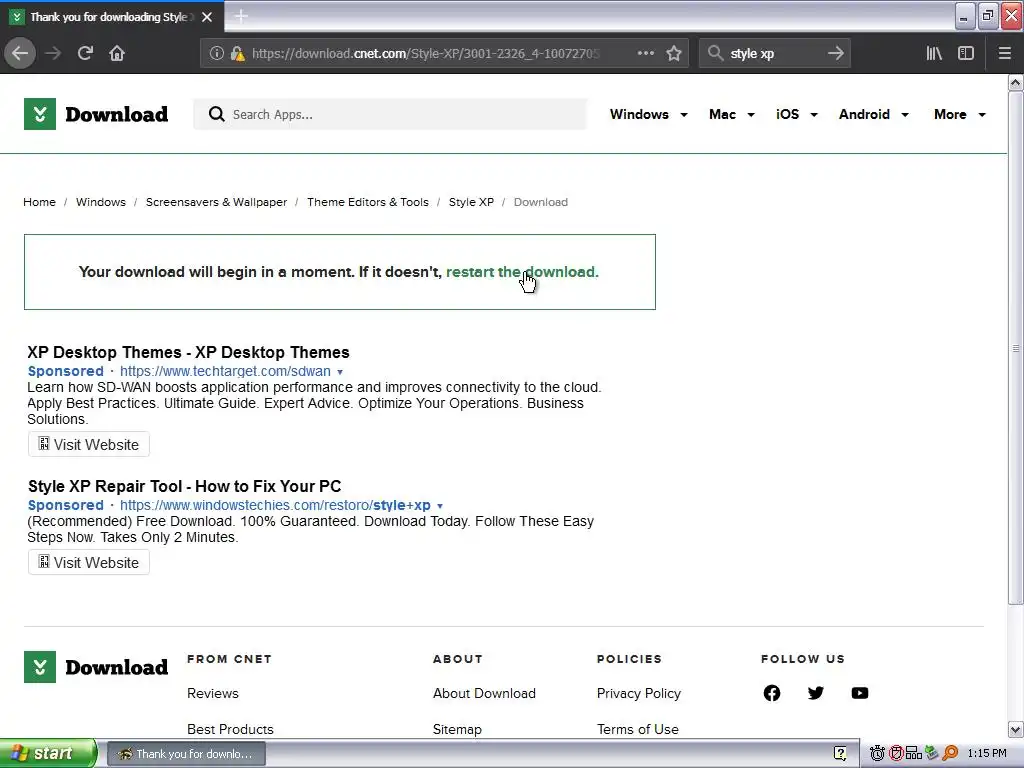The width and height of the screenshot is (1024, 768).
Task: Click the green Download logo in header
Action: coord(96,114)
